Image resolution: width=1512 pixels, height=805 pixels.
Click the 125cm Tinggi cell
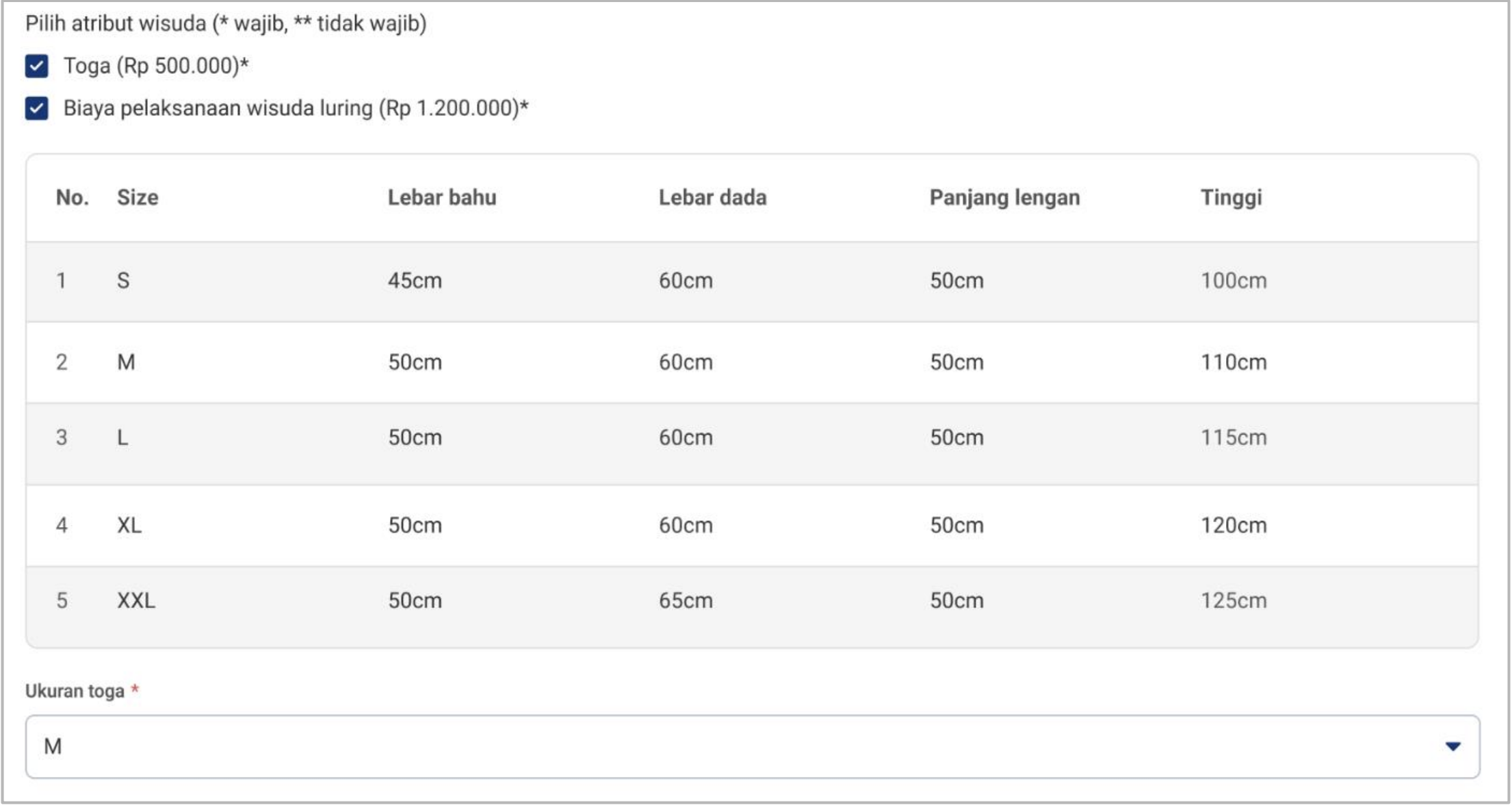coord(1234,600)
